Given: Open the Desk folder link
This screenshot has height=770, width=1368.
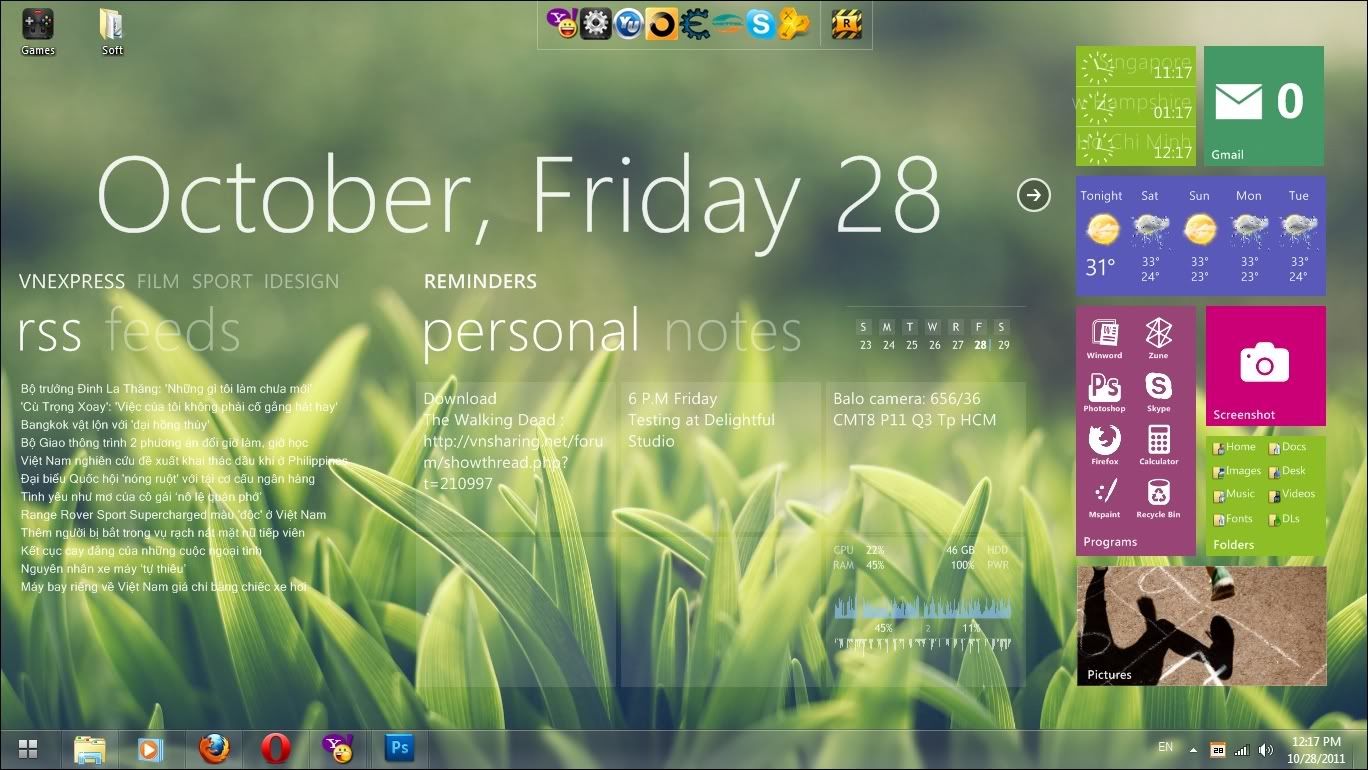Looking at the screenshot, I should 1287,471.
